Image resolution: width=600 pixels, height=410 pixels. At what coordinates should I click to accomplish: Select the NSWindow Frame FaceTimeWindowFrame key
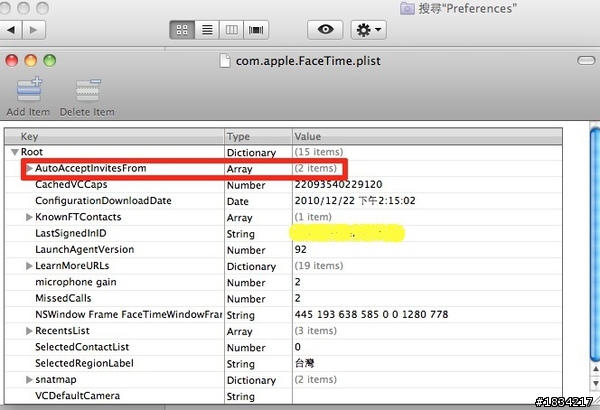pos(129,315)
